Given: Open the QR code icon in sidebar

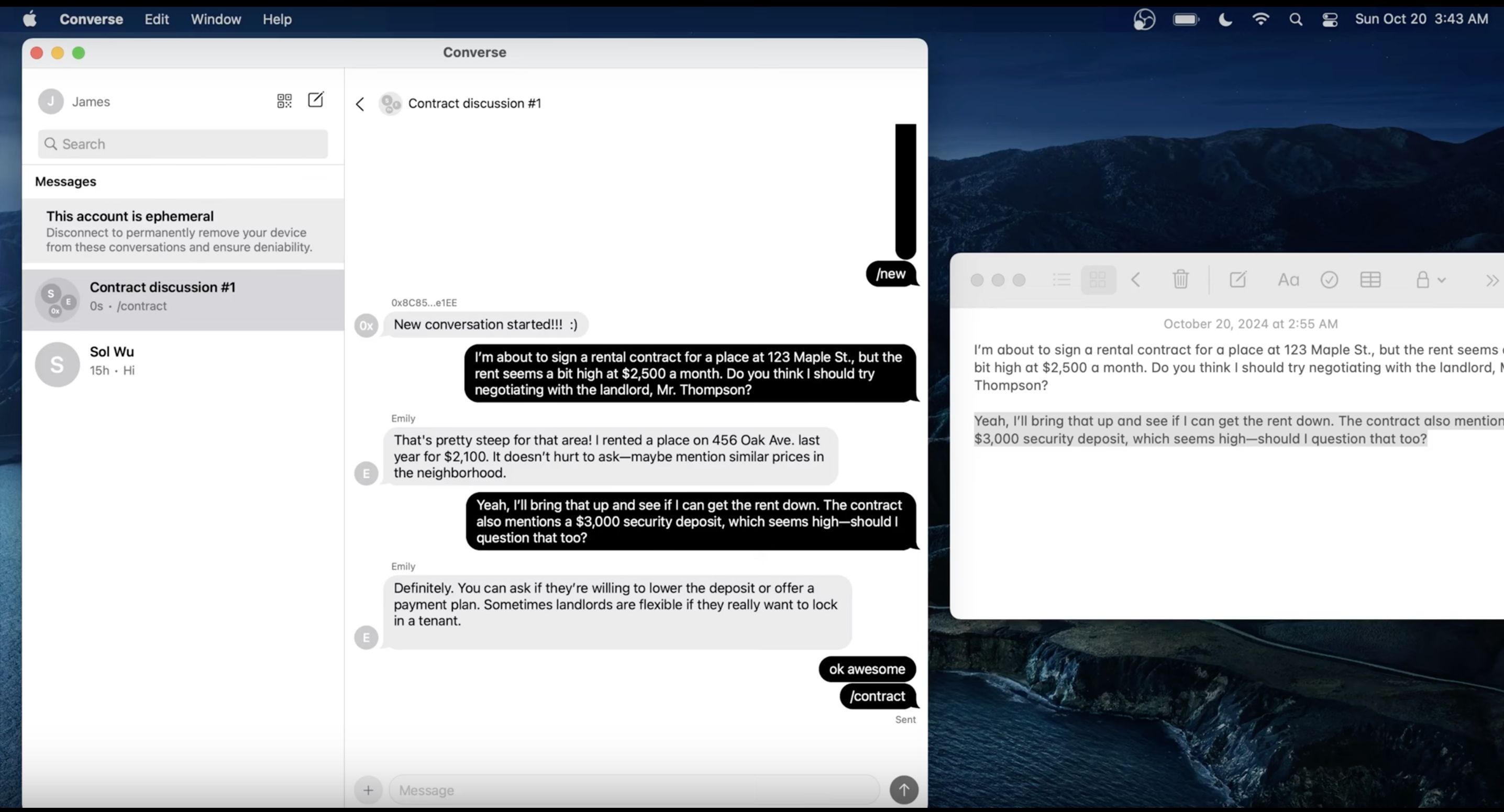Looking at the screenshot, I should point(284,100).
